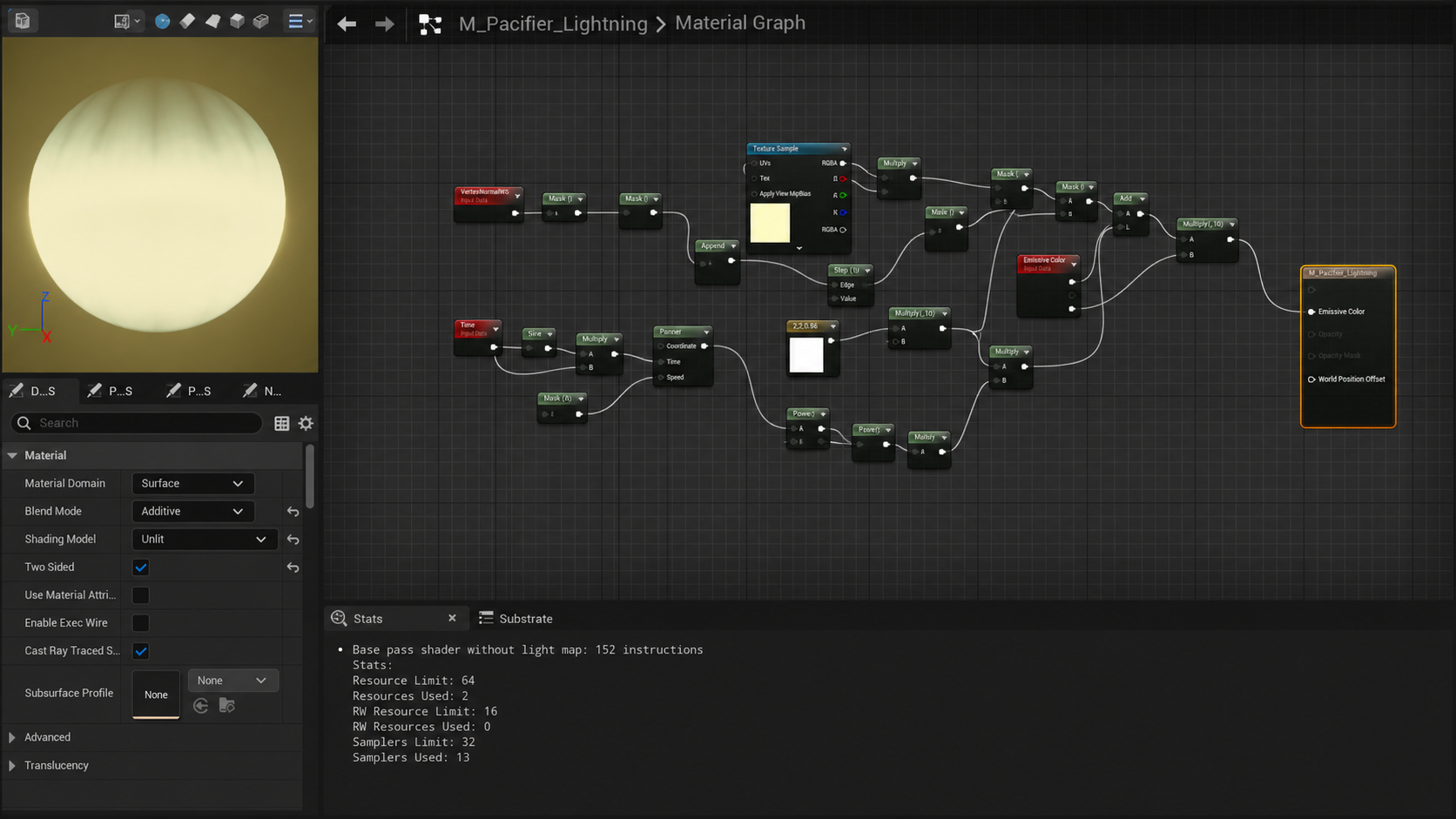The width and height of the screenshot is (1456, 819).
Task: Click the Texture Sample blue B pin
Action: coord(843,212)
